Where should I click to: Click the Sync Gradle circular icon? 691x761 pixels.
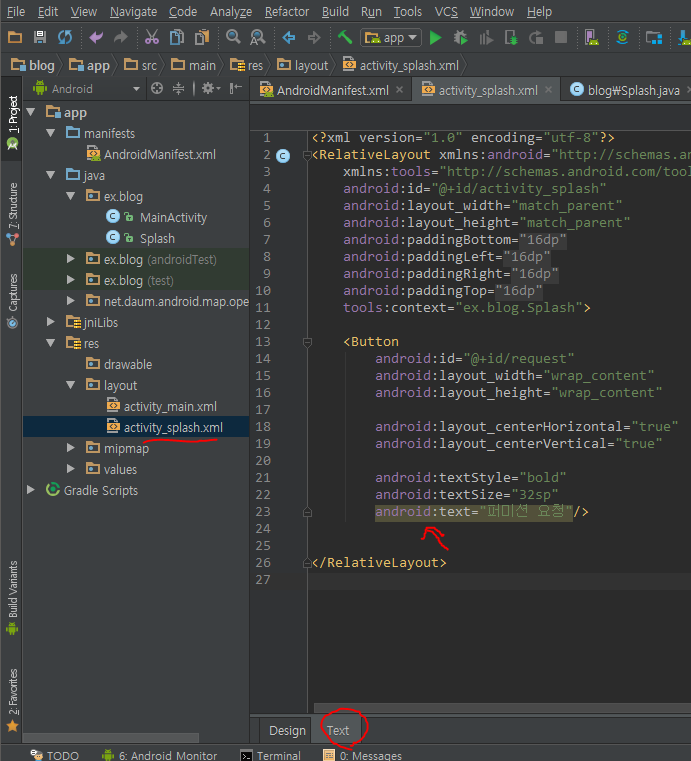[x=622, y=37]
